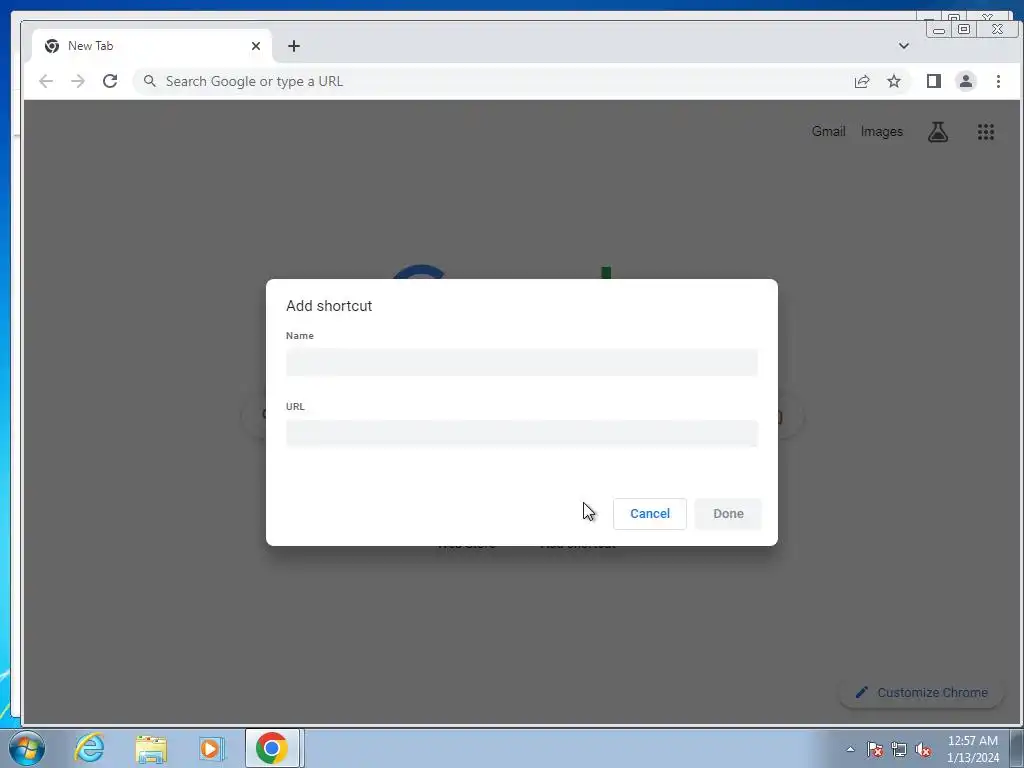Launch Internet Explorer from taskbar
Viewport: 1024px width, 768px height.
click(x=89, y=748)
